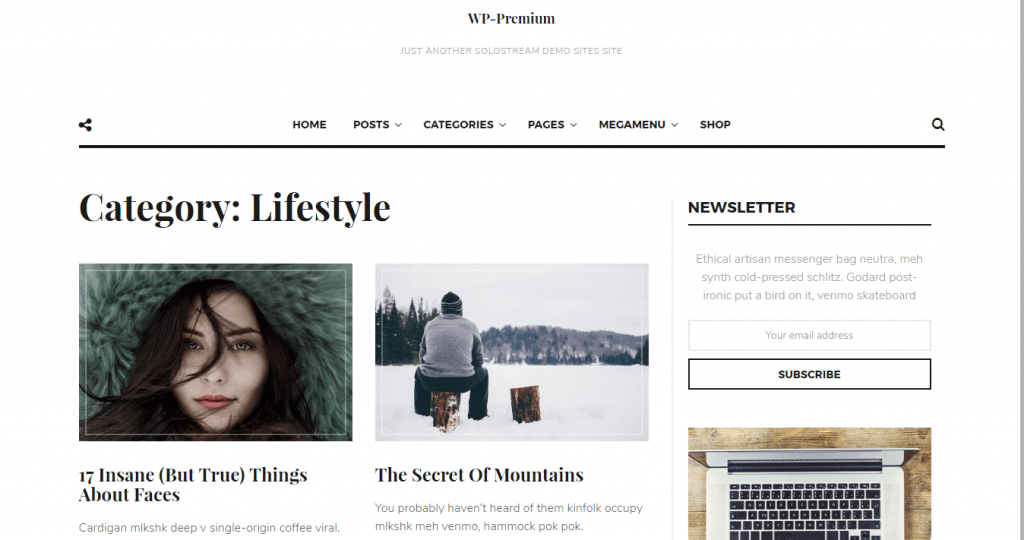This screenshot has height=540, width=1024.
Task: Expand the Posts menu chevron
Action: pos(398,125)
